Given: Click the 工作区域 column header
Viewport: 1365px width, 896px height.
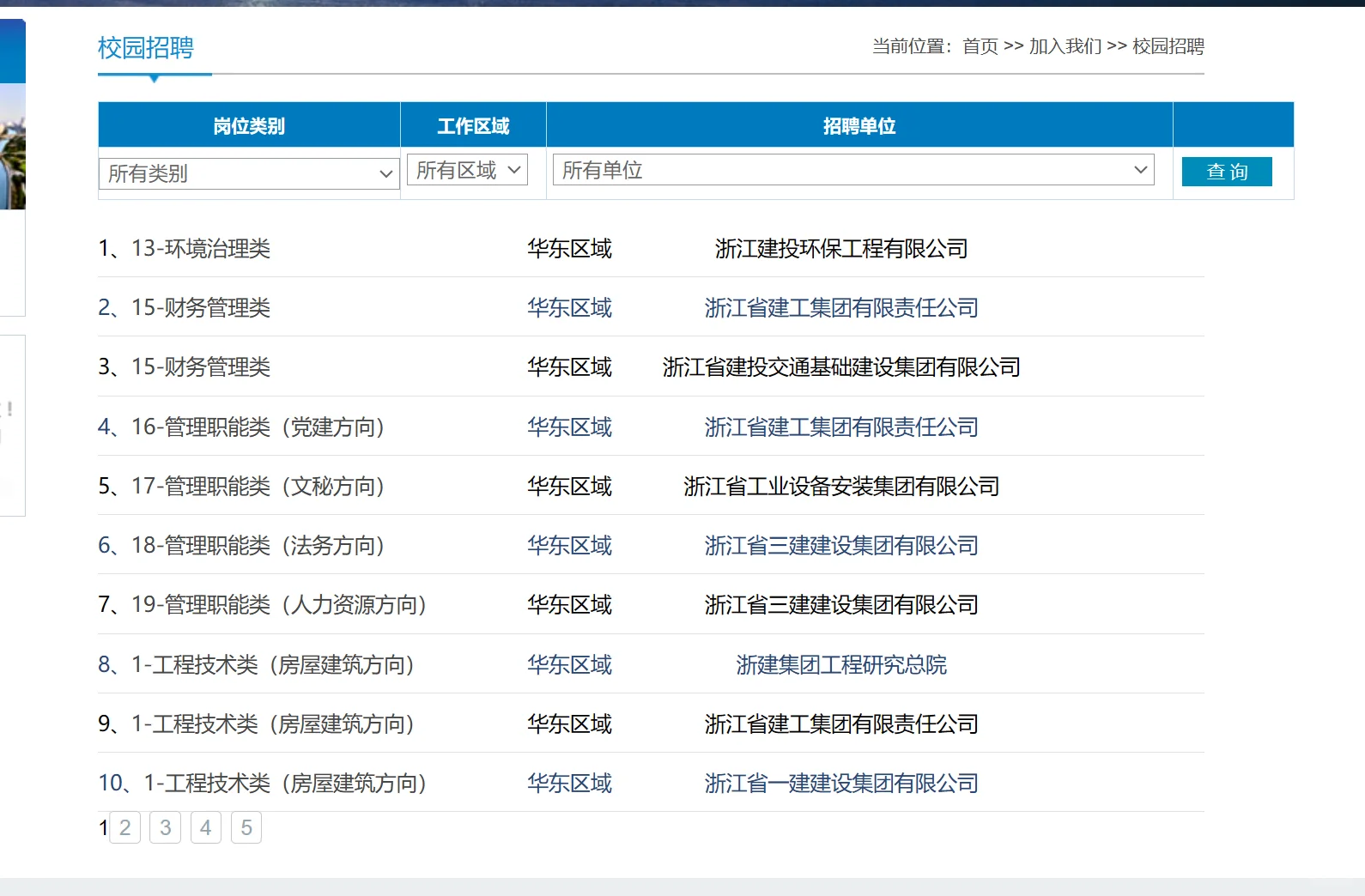Looking at the screenshot, I should point(473,126).
